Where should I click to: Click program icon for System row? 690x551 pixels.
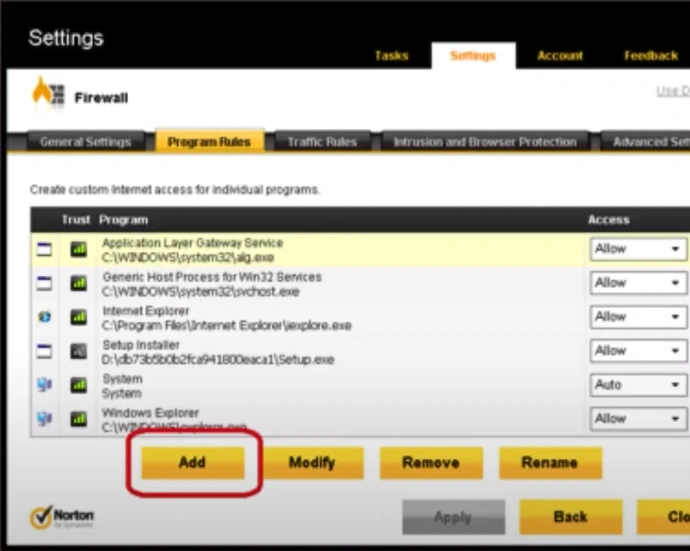pos(44,385)
